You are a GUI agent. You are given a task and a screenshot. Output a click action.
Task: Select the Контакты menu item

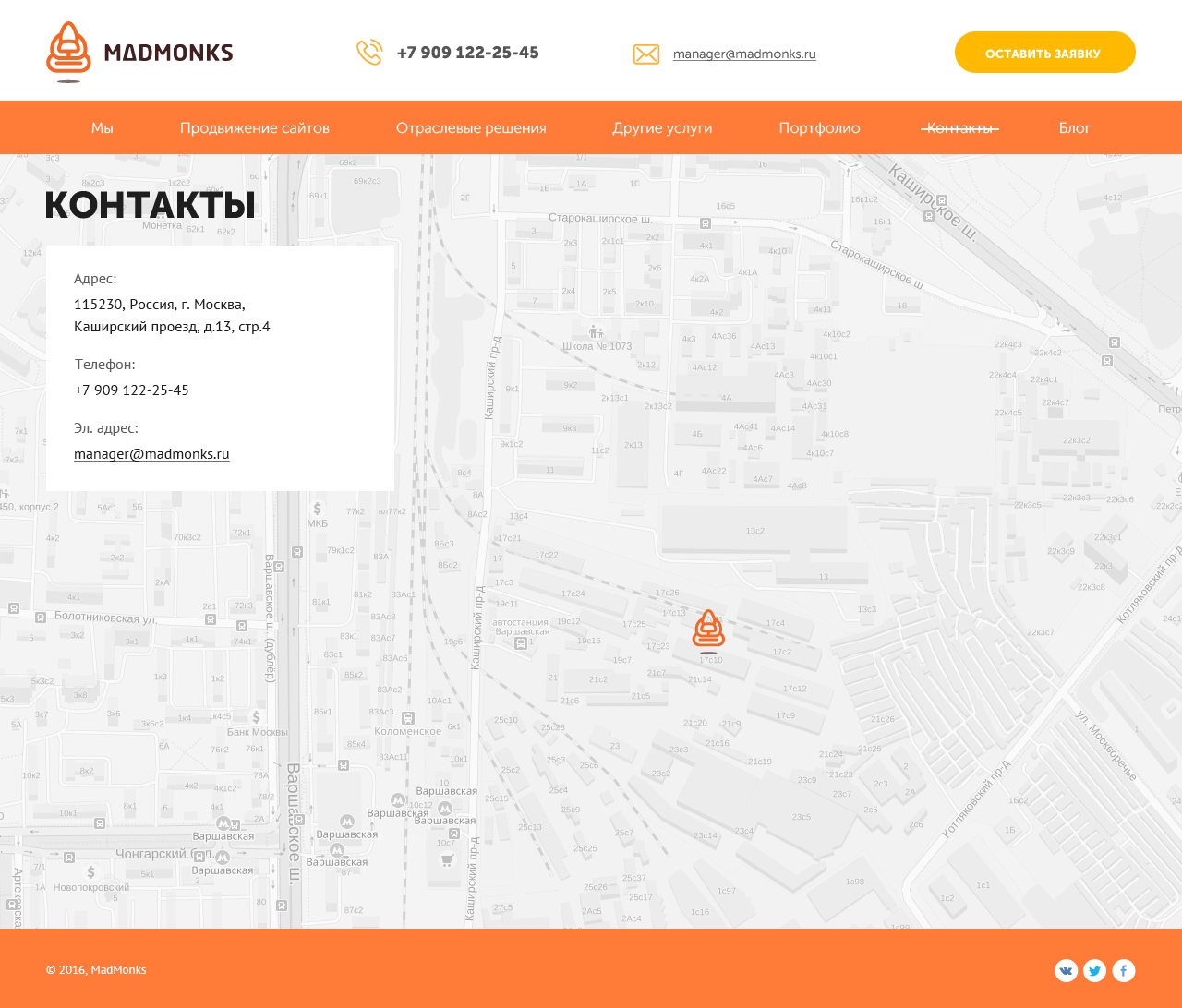(x=959, y=128)
